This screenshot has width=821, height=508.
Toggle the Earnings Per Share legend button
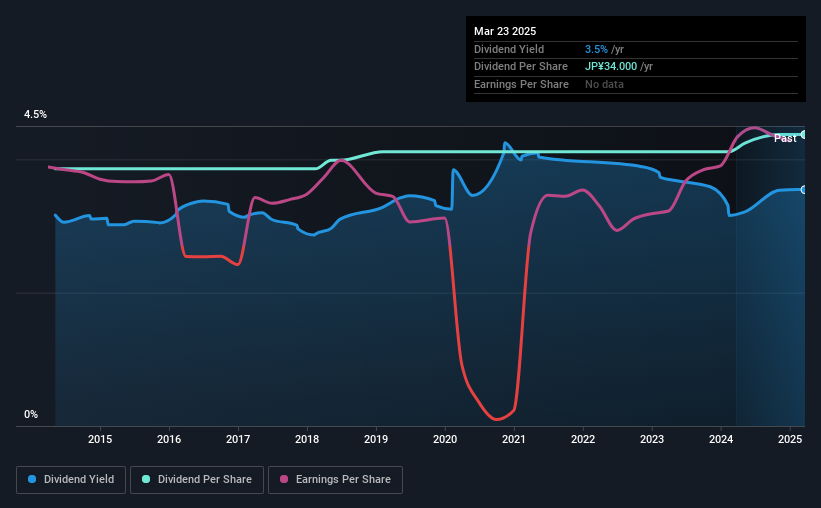click(x=335, y=480)
